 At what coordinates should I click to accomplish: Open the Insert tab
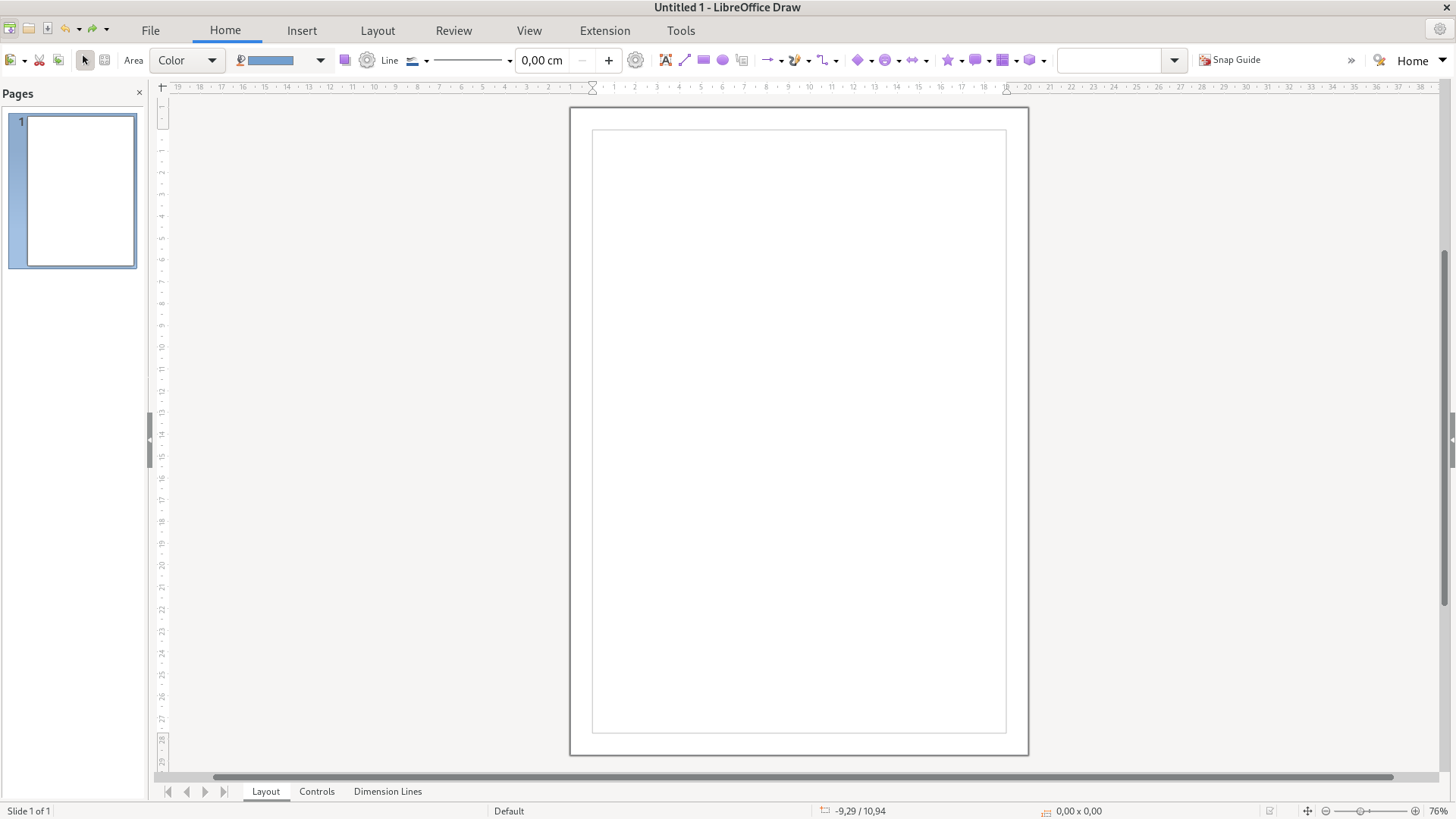pos(302,30)
